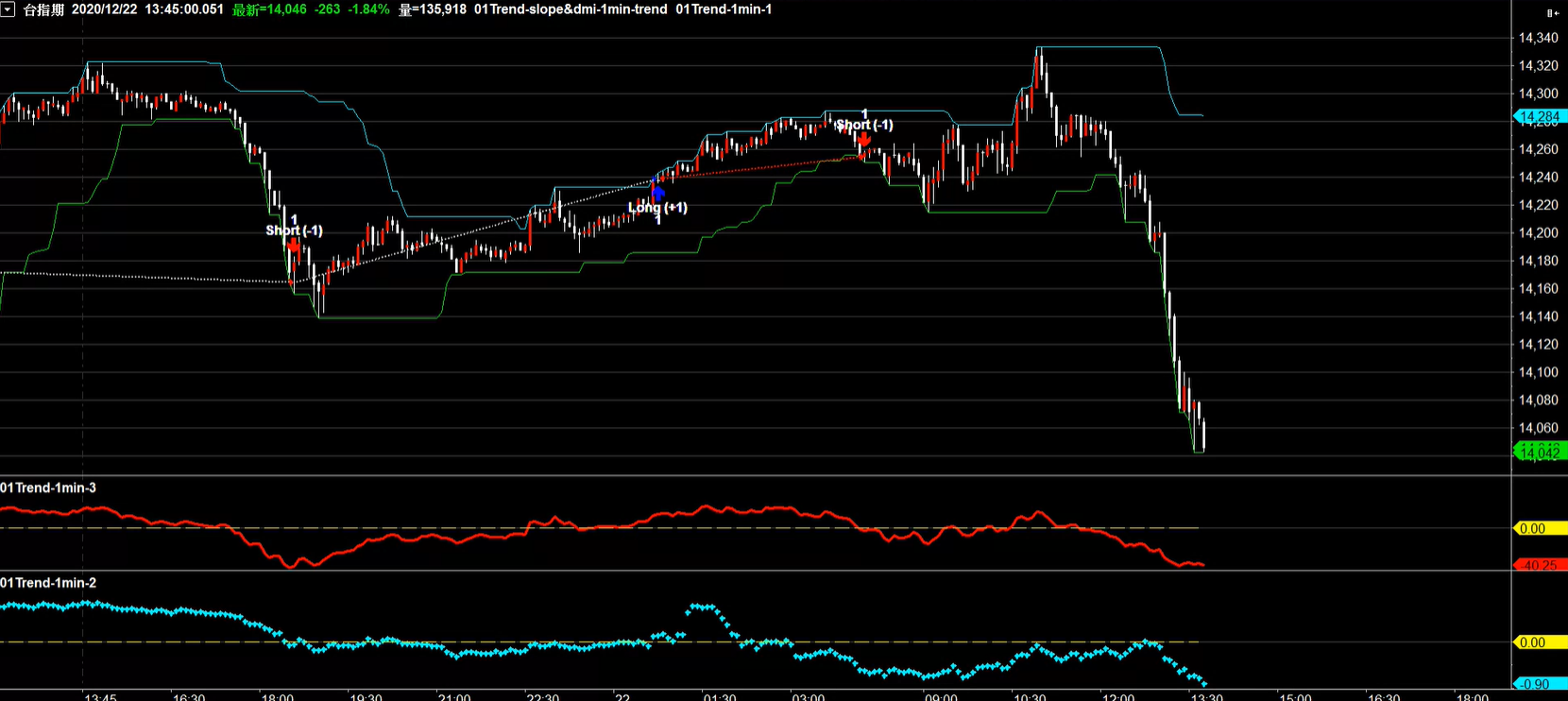The width and height of the screenshot is (1568, 701).
Task: Click the 最新=14,046 last price readout
Action: tap(269, 9)
